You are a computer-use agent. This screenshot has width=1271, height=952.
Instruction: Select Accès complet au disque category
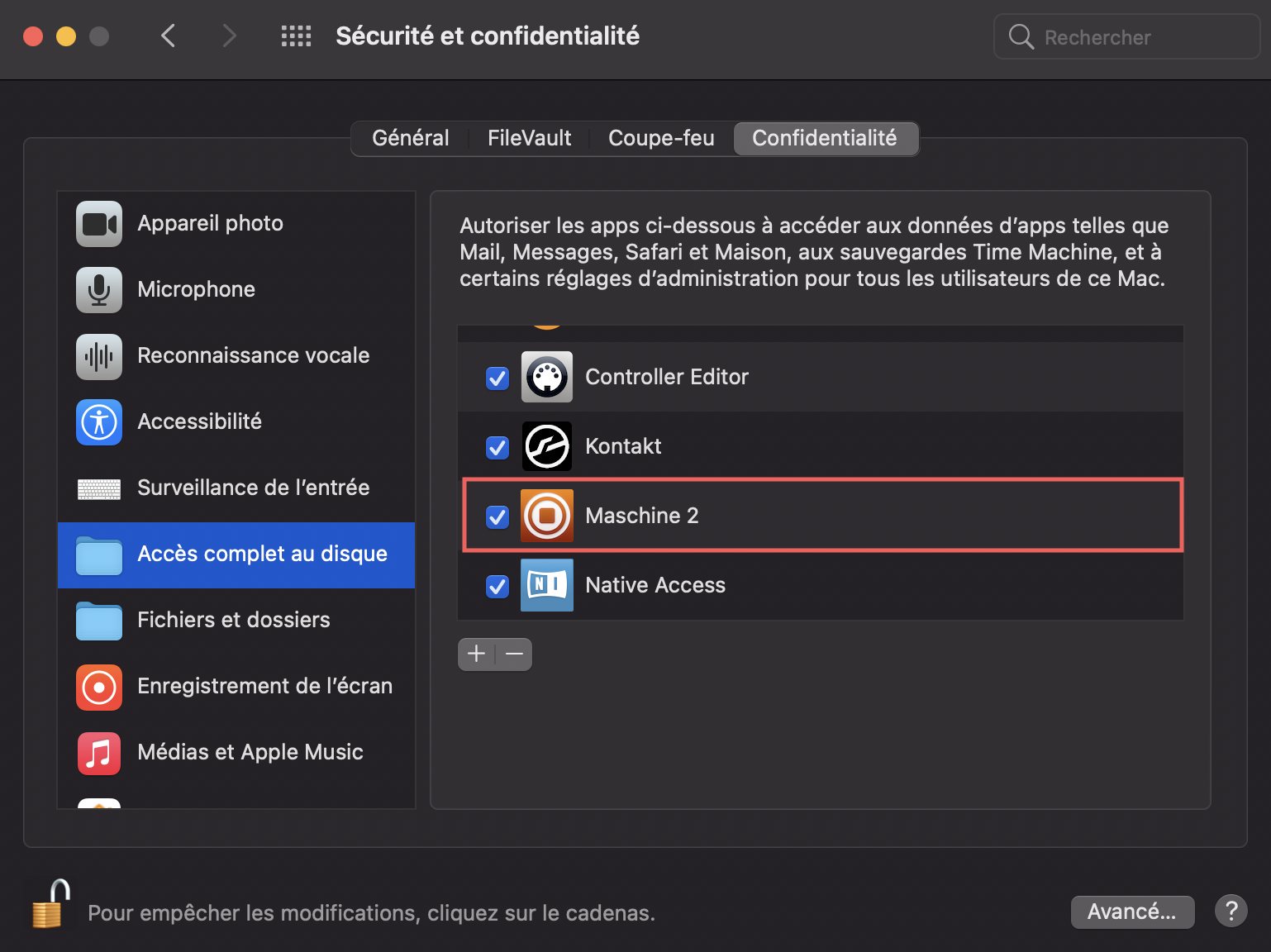tap(236, 555)
